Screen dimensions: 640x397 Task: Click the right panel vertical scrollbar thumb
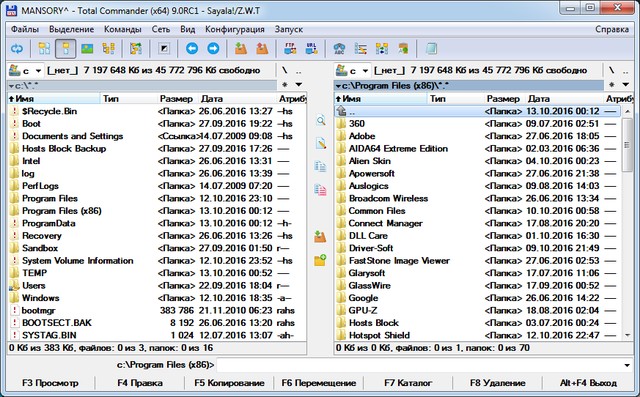(627, 145)
